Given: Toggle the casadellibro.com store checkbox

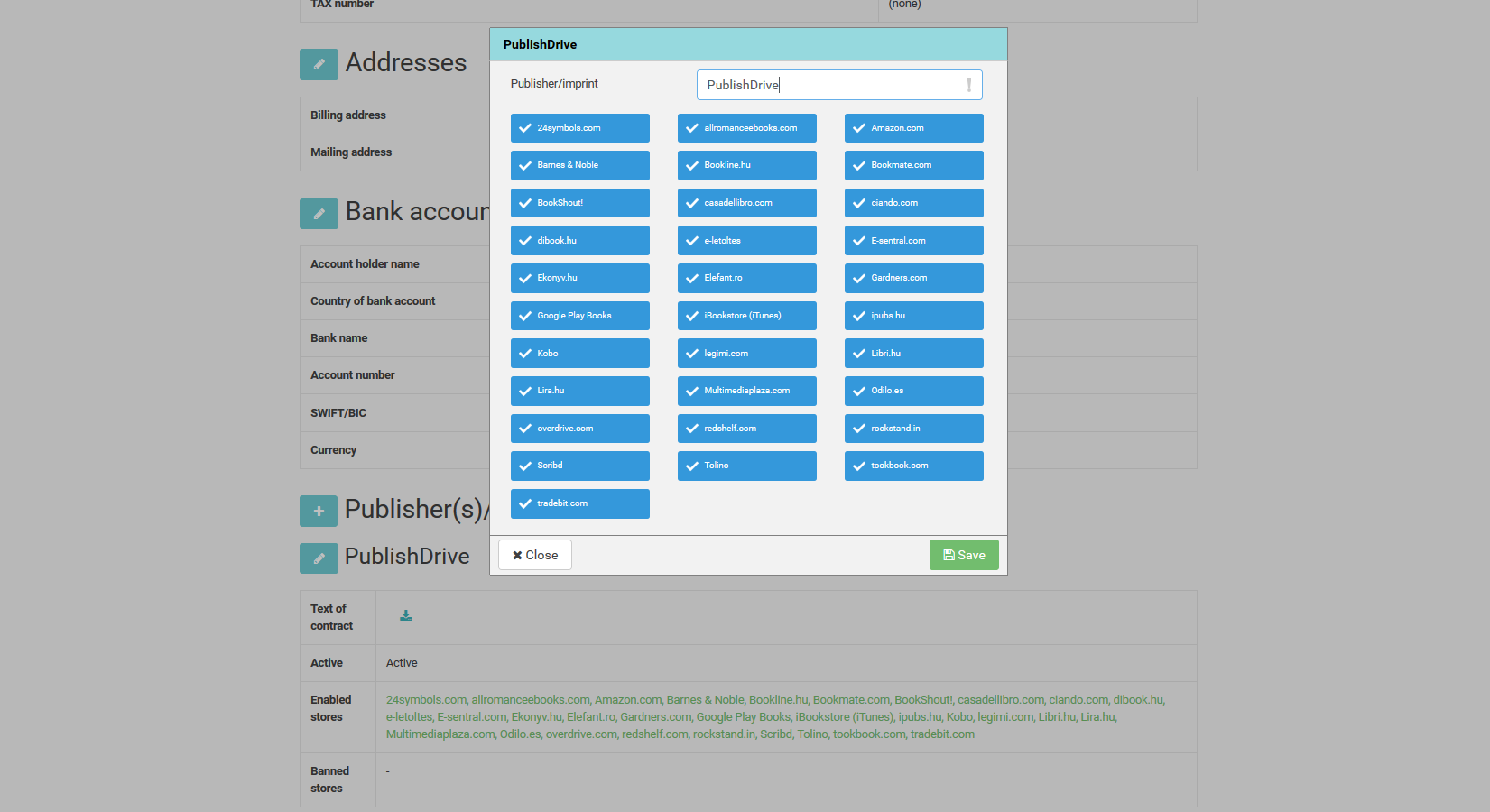Looking at the screenshot, I should click(747, 203).
